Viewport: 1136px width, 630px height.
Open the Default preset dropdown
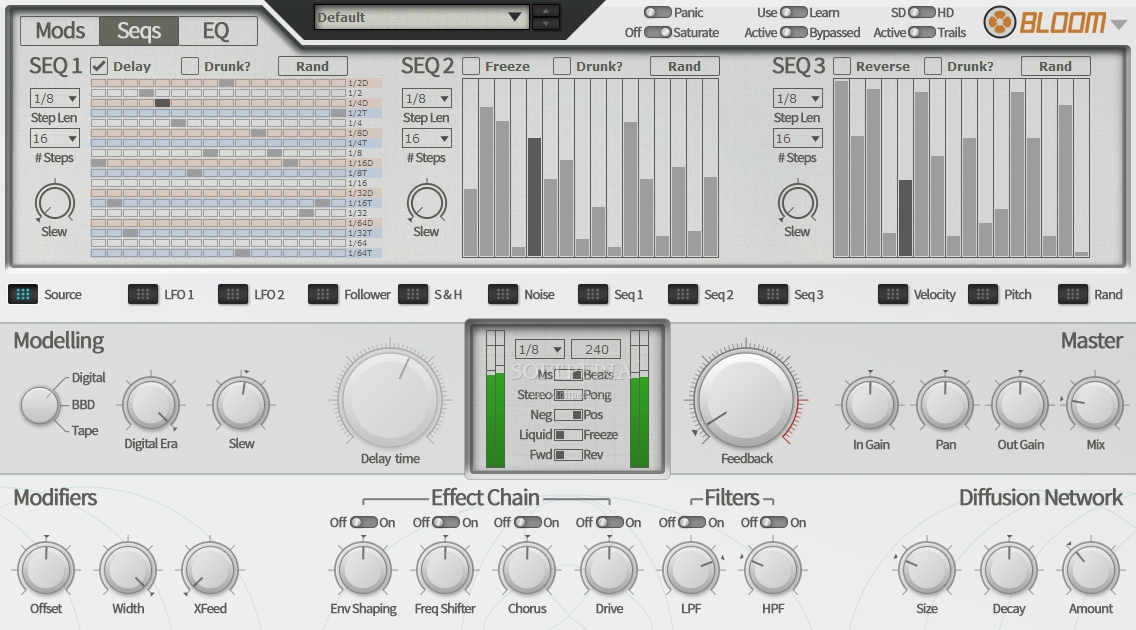tap(420, 17)
